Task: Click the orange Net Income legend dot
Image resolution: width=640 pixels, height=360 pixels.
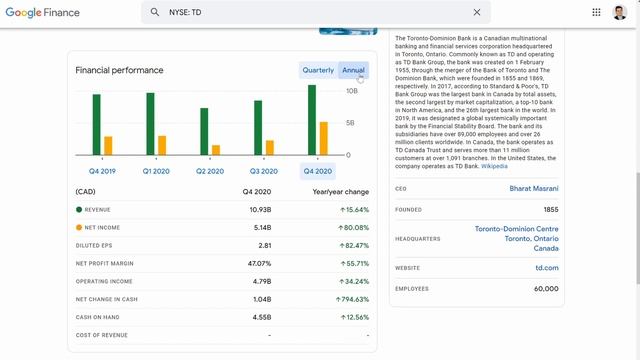Action: click(x=79, y=227)
